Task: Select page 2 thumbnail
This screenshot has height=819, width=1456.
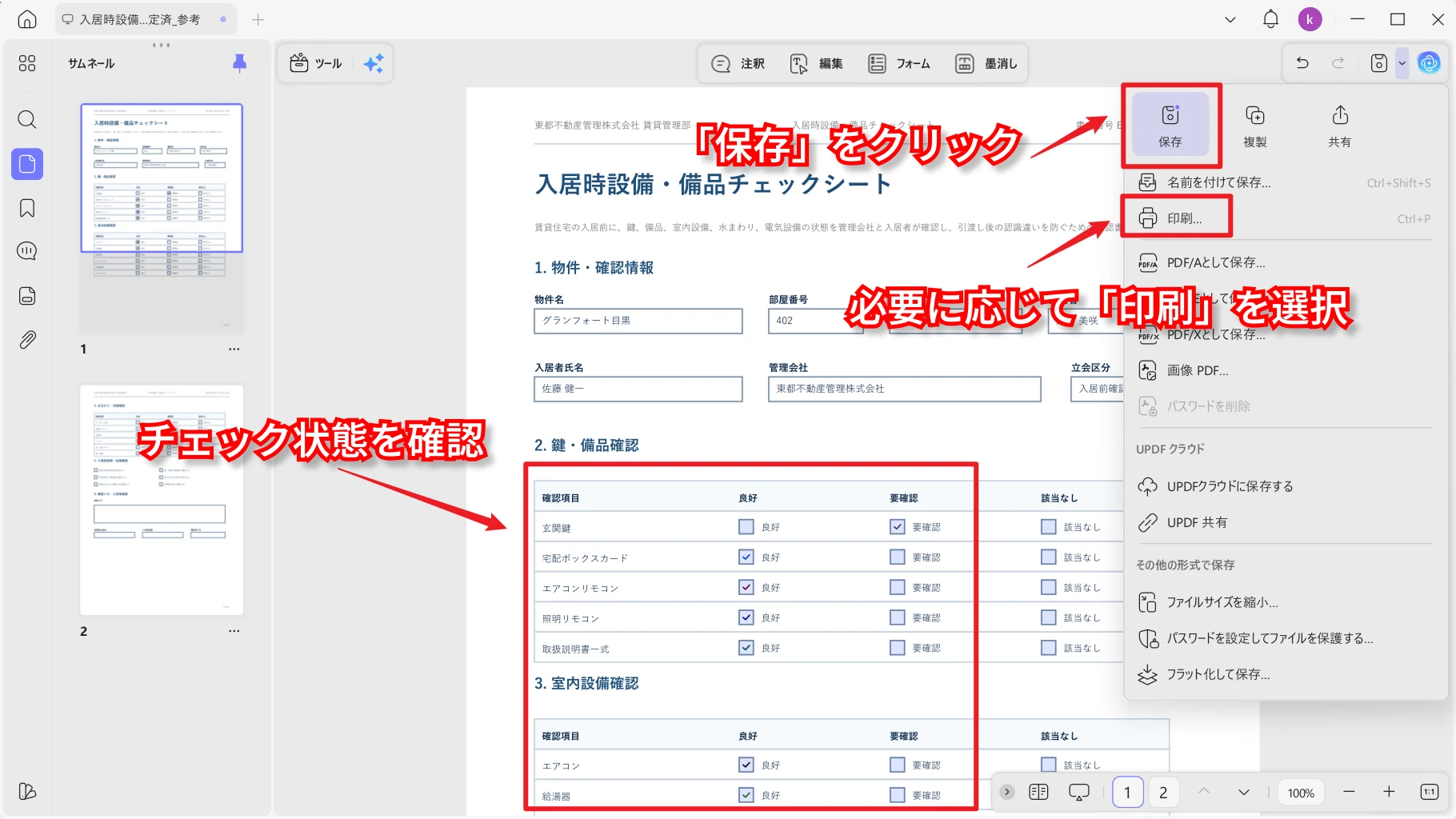Action: pos(162,500)
